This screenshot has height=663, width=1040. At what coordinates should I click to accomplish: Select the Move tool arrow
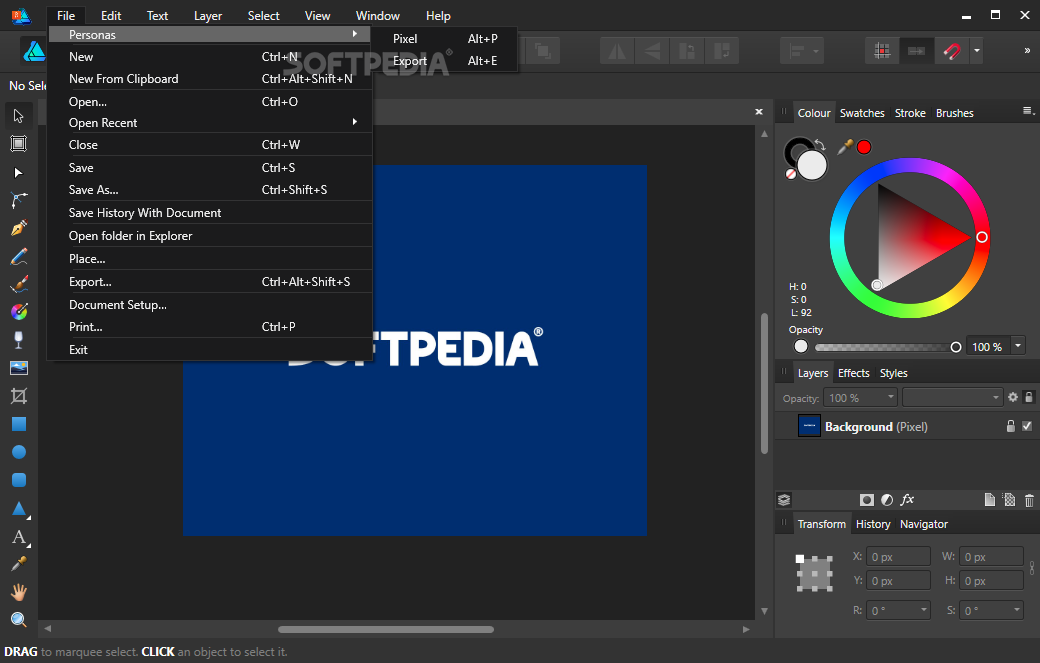[x=19, y=116]
